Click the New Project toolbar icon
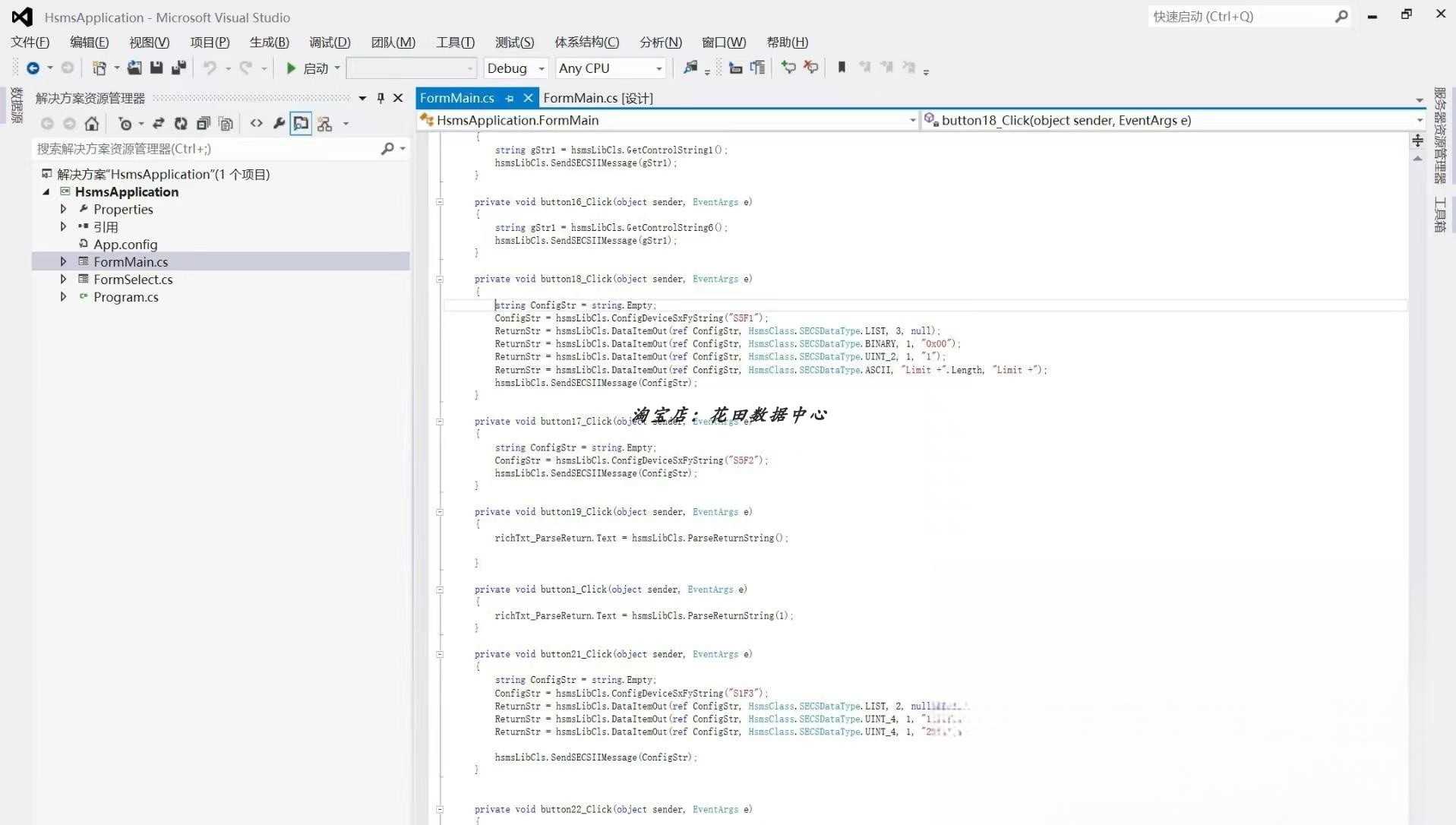The width and height of the screenshot is (1456, 825). pyautogui.click(x=99, y=68)
